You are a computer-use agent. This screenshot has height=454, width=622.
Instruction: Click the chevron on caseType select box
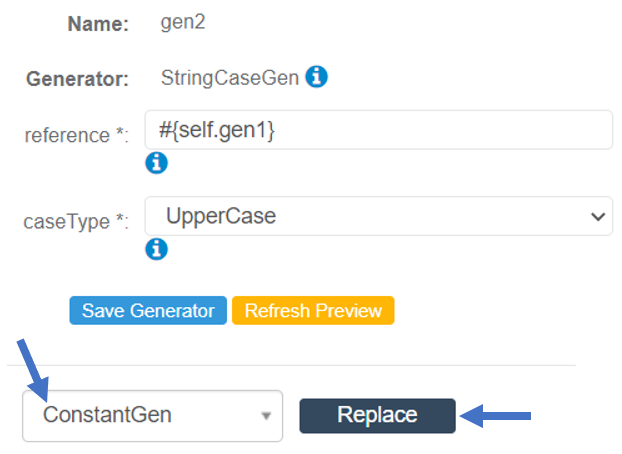[597, 216]
